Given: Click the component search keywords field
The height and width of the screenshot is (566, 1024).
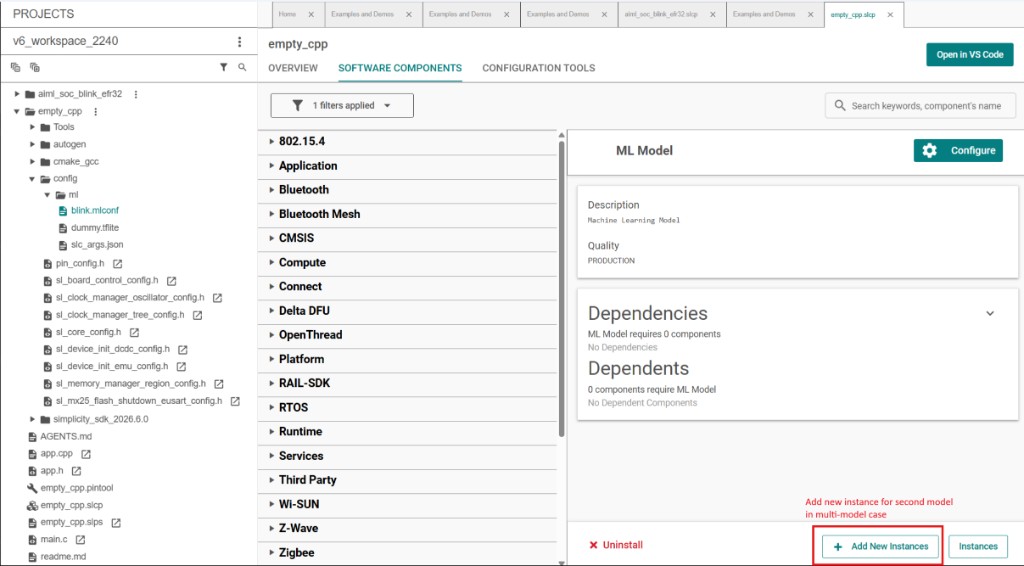Looking at the screenshot, I should pyautogui.click(x=921, y=106).
